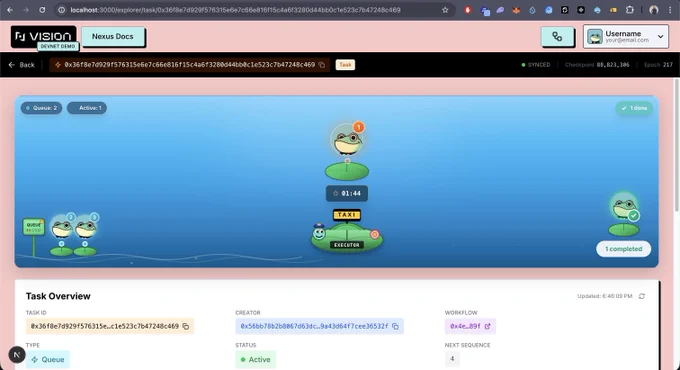Select the completed frog with checkmark

pos(624,206)
